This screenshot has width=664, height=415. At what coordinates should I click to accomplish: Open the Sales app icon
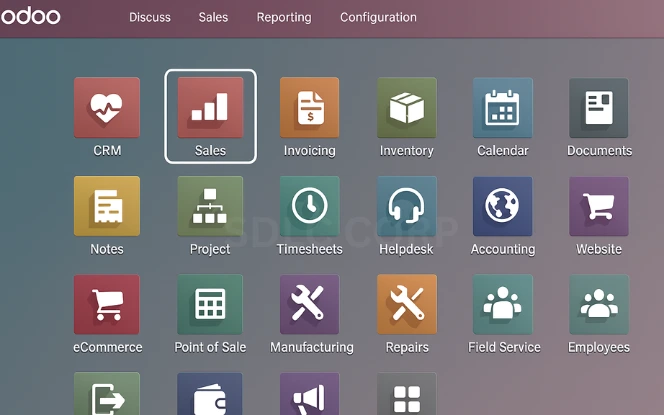[x=210, y=108]
